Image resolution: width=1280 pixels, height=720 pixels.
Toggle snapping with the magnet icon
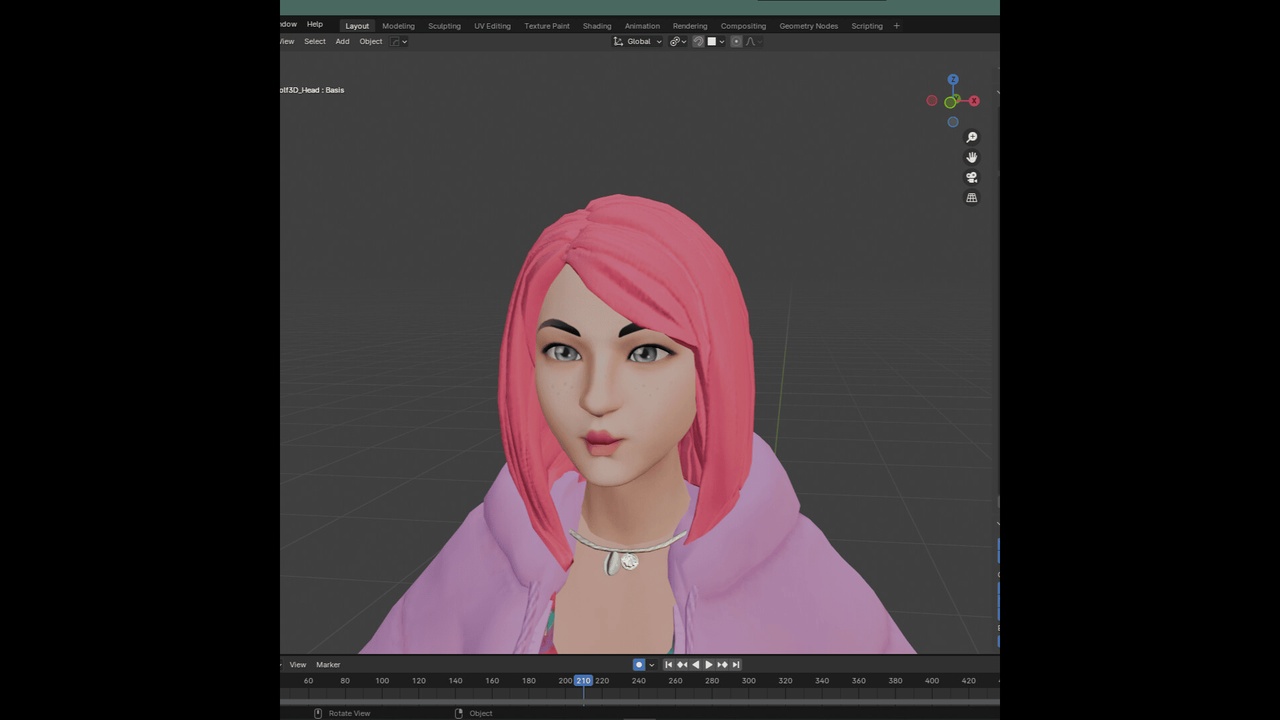coord(699,42)
